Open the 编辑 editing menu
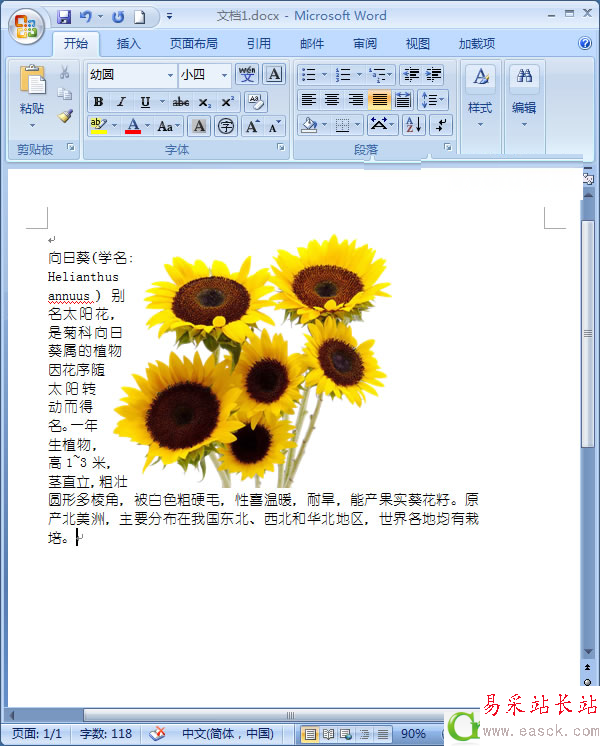This screenshot has height=746, width=600. (524, 96)
